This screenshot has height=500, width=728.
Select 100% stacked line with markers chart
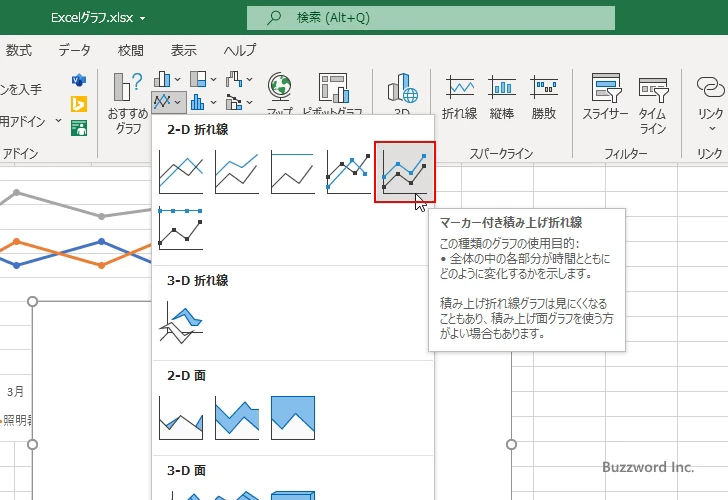pyautogui.click(x=180, y=228)
